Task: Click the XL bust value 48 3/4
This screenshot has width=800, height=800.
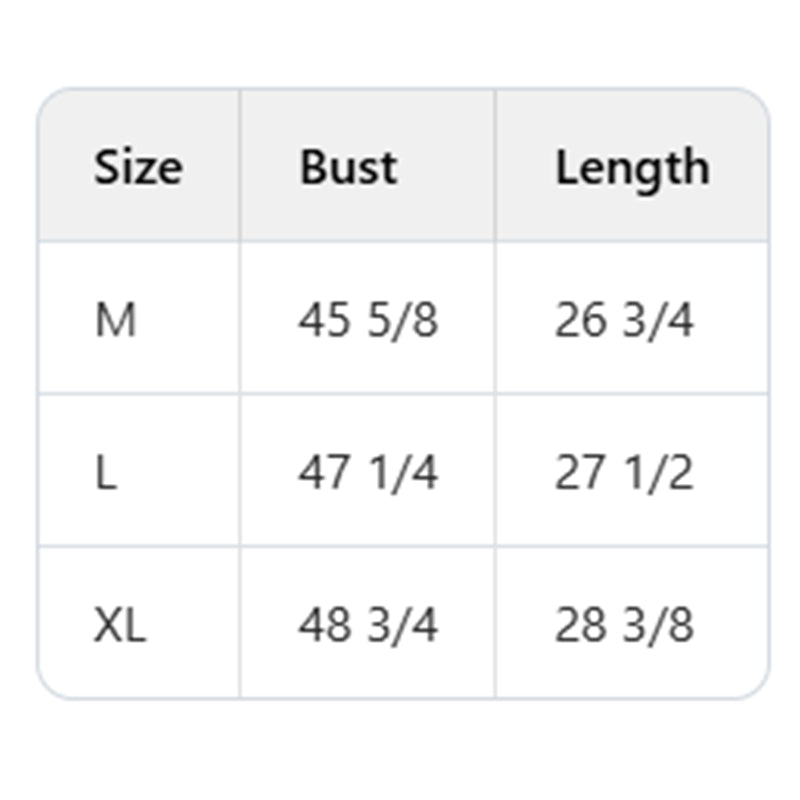Action: pyautogui.click(x=367, y=625)
